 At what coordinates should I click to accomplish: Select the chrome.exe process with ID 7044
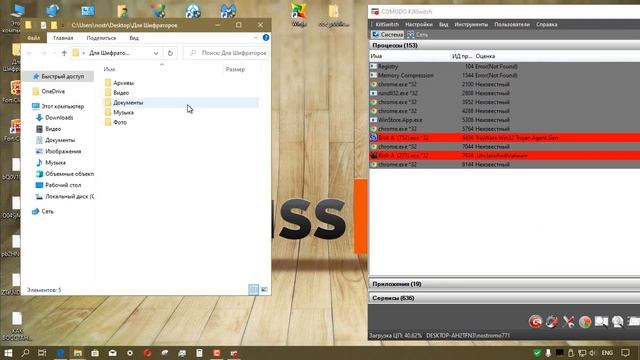(504, 147)
